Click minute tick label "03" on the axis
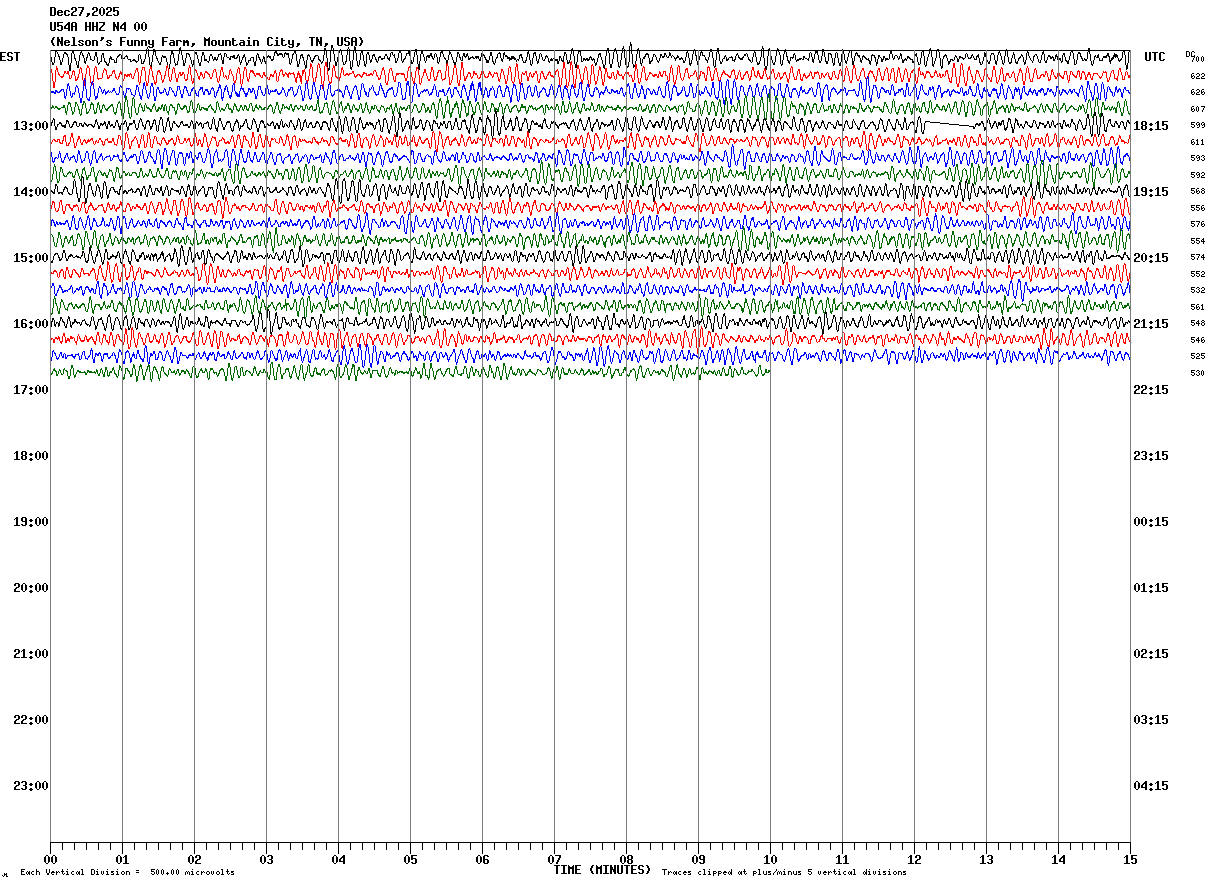 coord(266,859)
